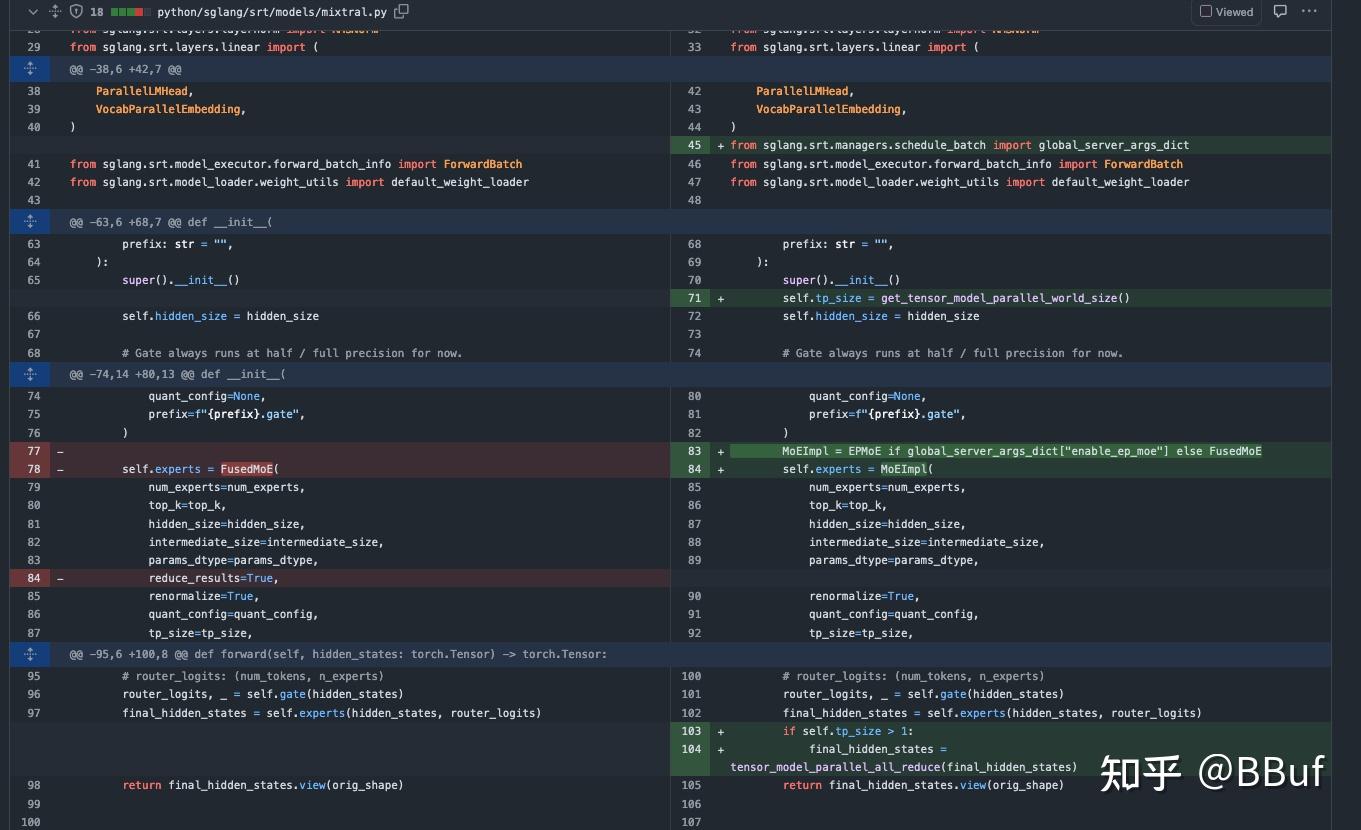Open the python/sglang/srt/models/mixtral.py file link
Viewport: 1361px width, 830px height.
pos(273,12)
